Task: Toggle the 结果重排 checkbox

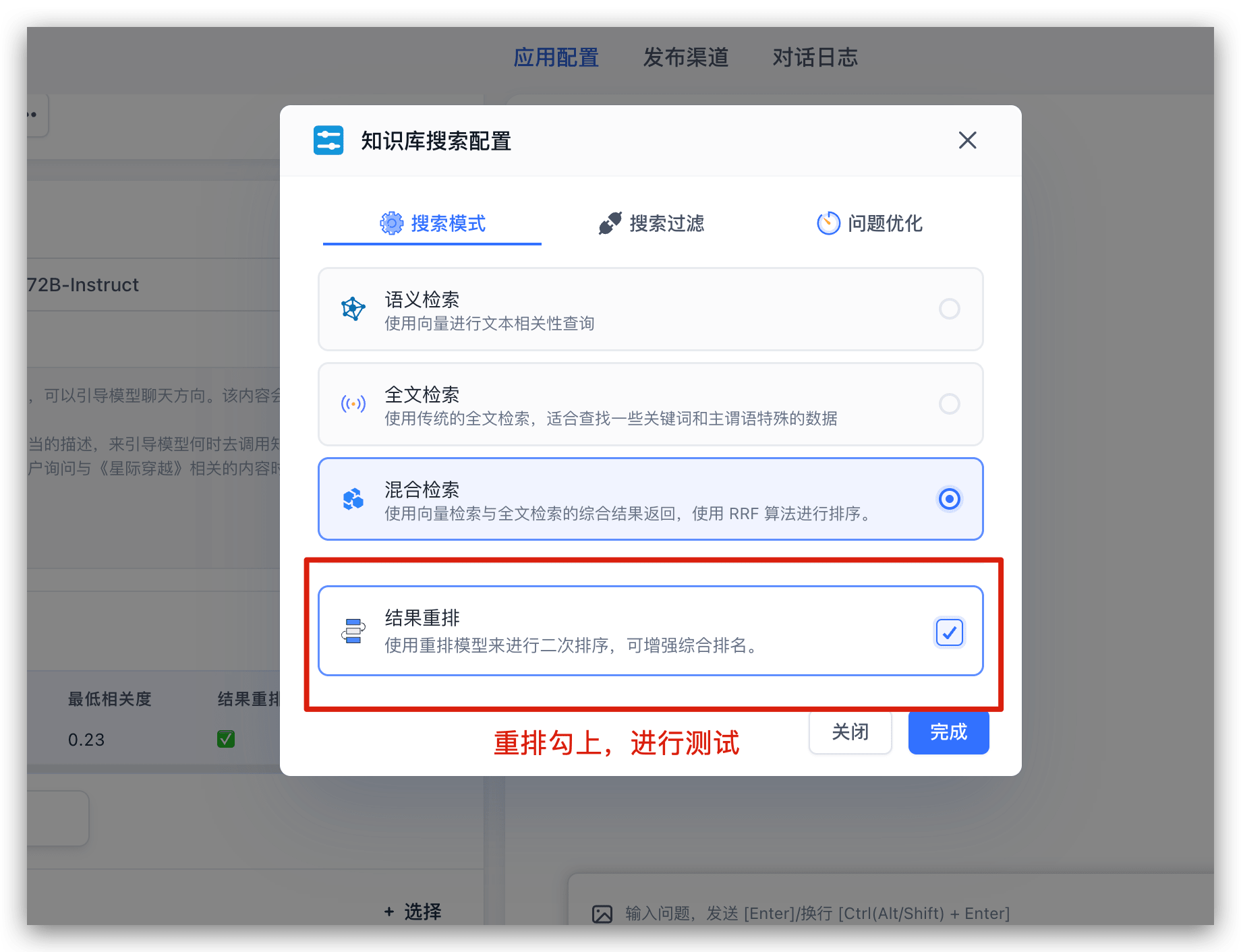Action: pyautogui.click(x=949, y=632)
